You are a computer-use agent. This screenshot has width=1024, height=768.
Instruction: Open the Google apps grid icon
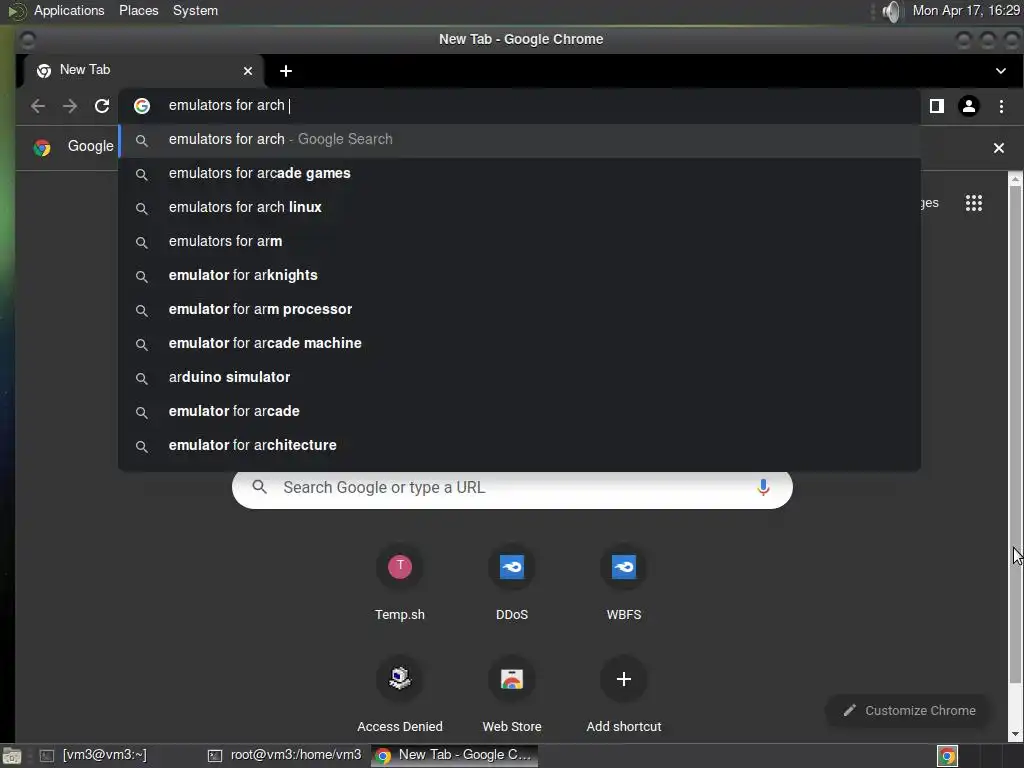974,203
